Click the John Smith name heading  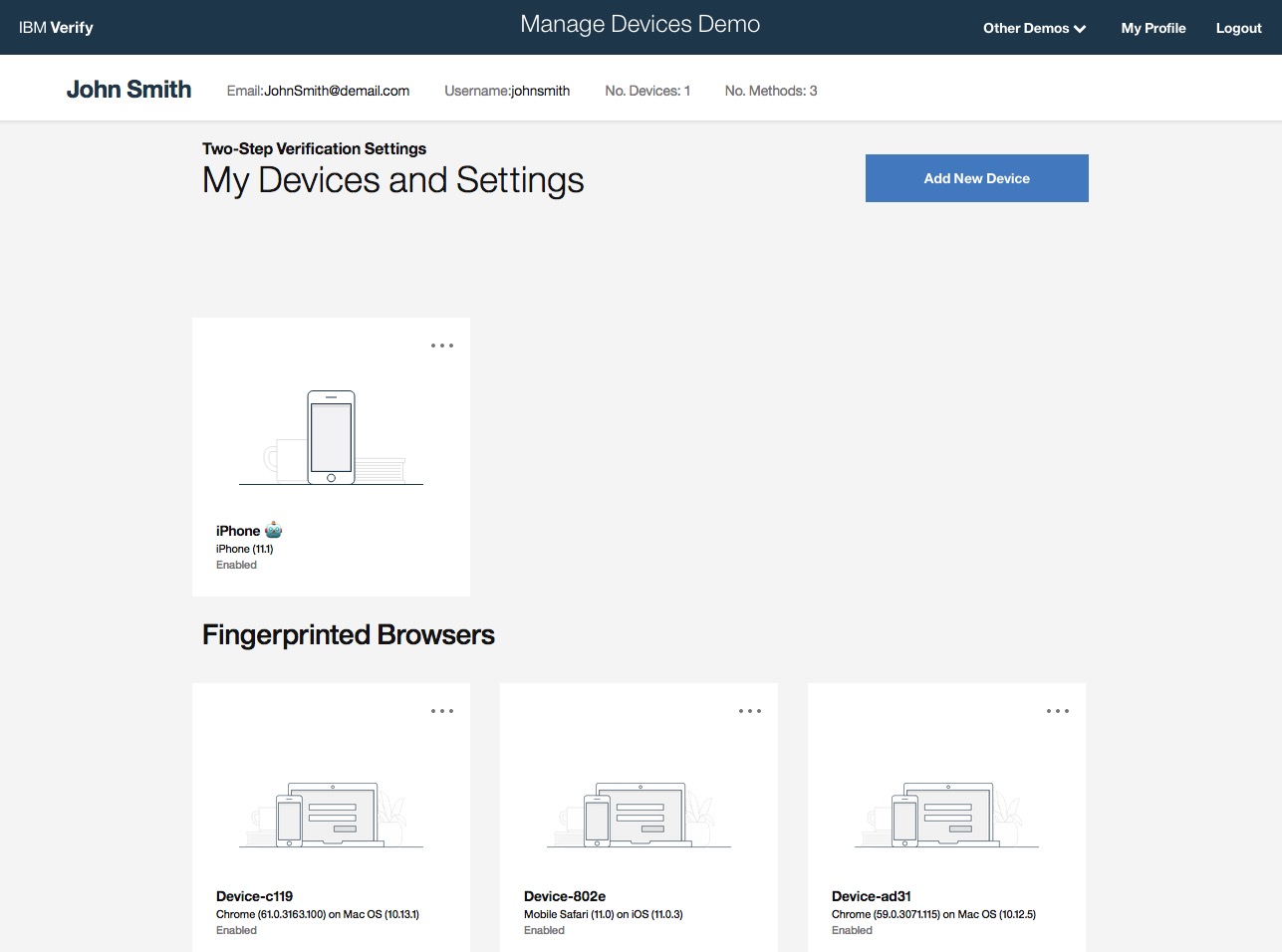[x=129, y=89]
